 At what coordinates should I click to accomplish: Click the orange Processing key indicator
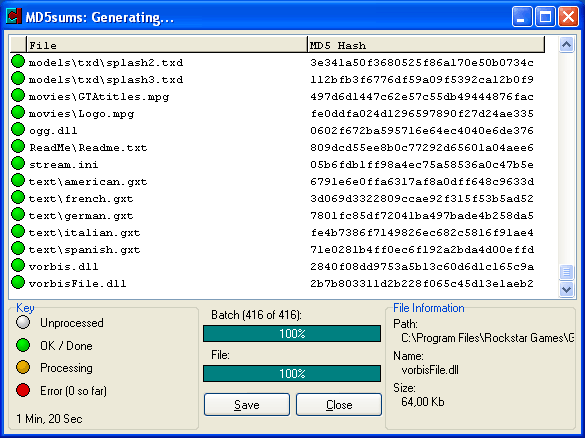click(x=23, y=367)
